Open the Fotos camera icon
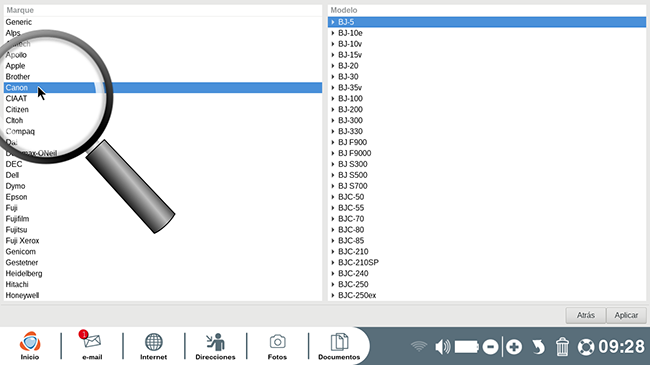 277,342
